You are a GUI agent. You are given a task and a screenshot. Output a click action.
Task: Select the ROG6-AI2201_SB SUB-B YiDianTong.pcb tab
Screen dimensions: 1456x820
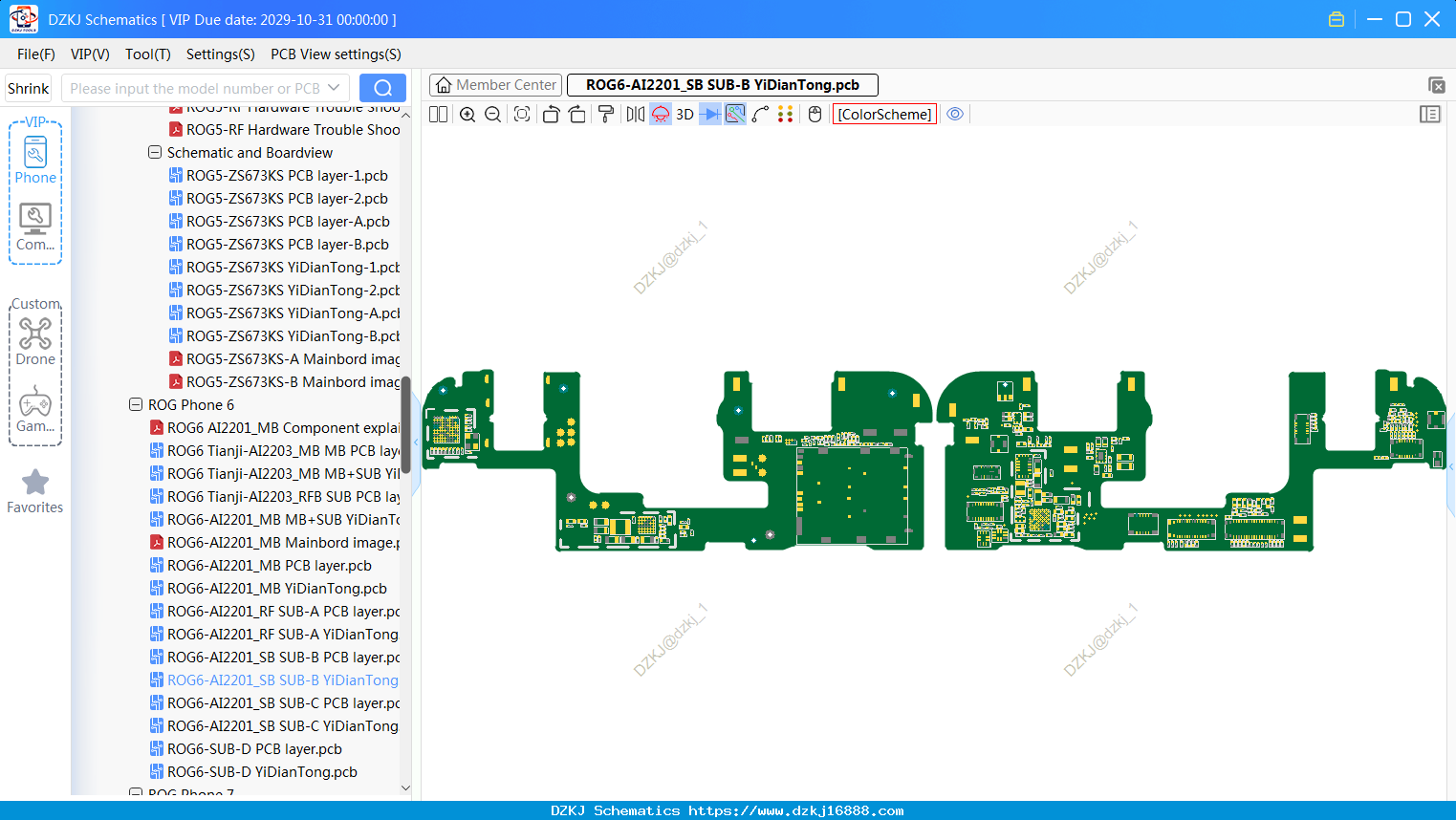pos(723,85)
